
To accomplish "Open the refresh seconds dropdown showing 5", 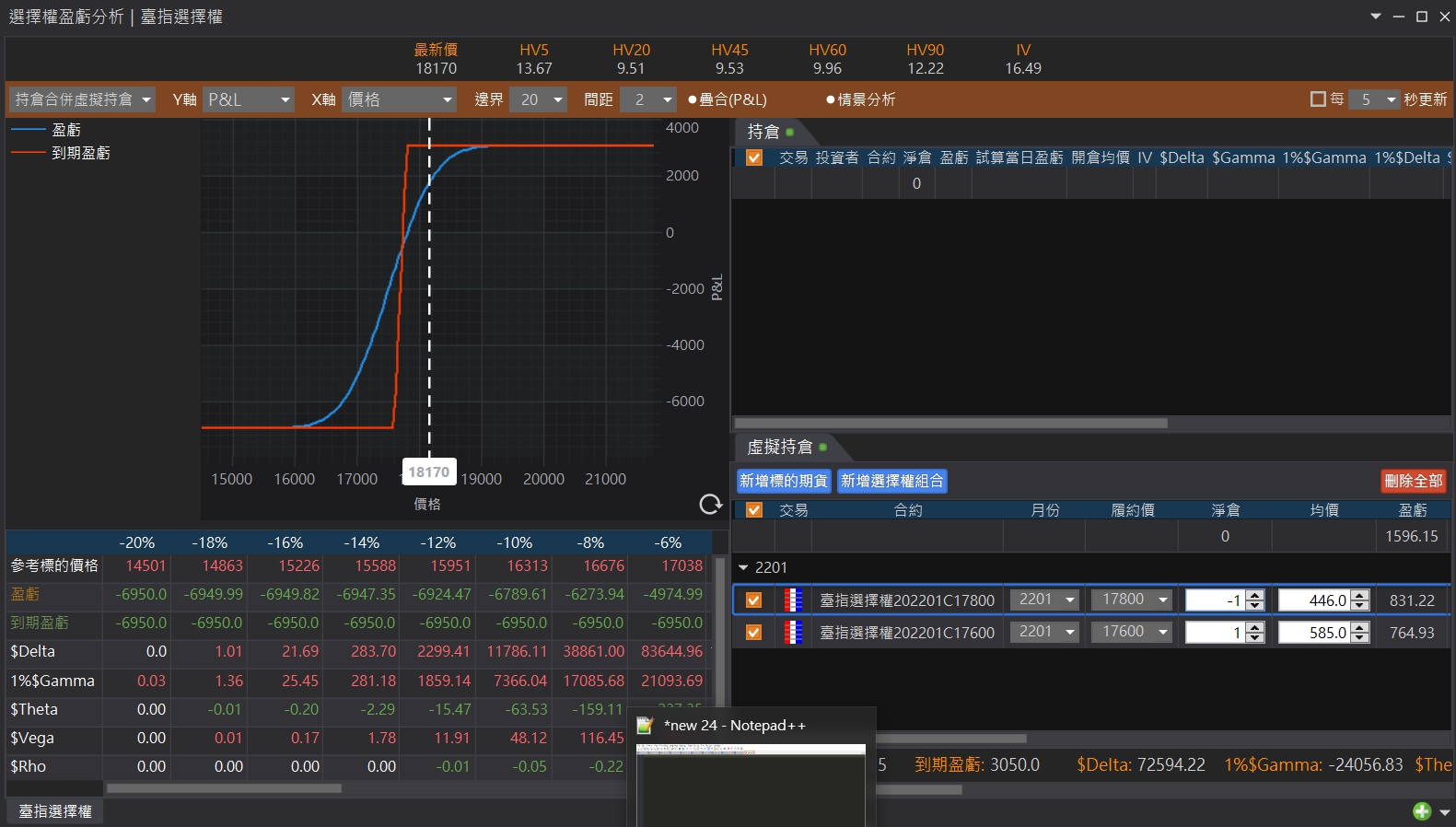I will coord(1375,99).
